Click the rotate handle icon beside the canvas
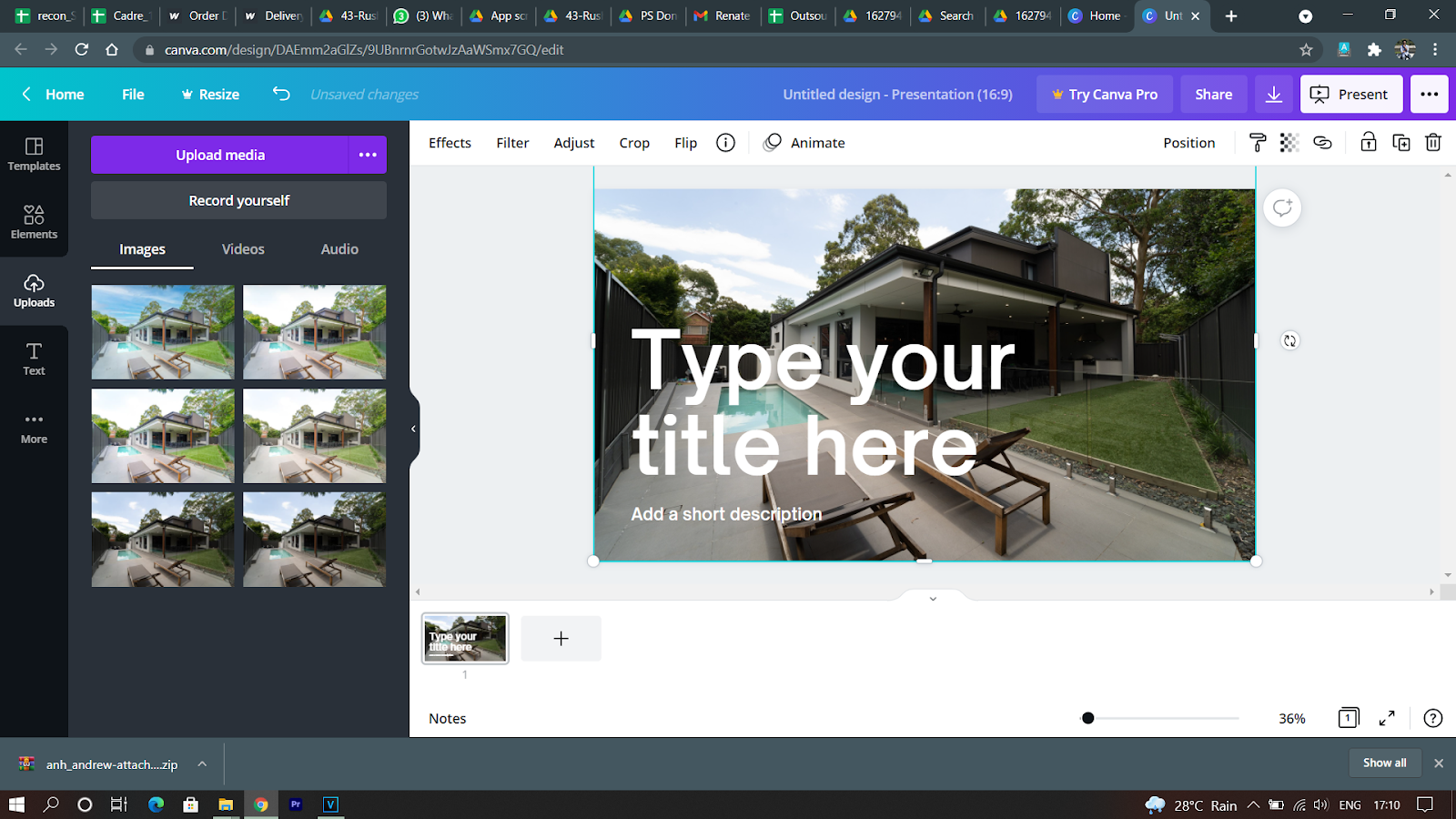 pyautogui.click(x=1289, y=340)
